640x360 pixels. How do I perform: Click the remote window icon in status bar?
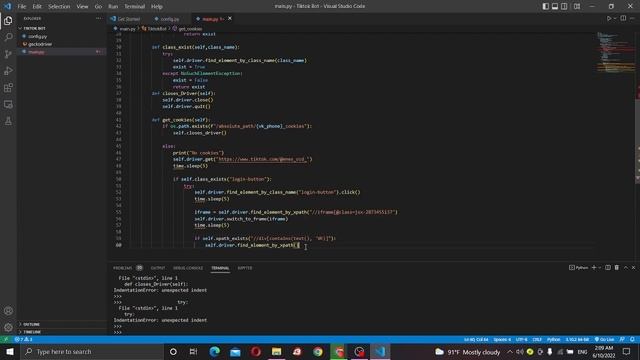[x=6, y=339]
